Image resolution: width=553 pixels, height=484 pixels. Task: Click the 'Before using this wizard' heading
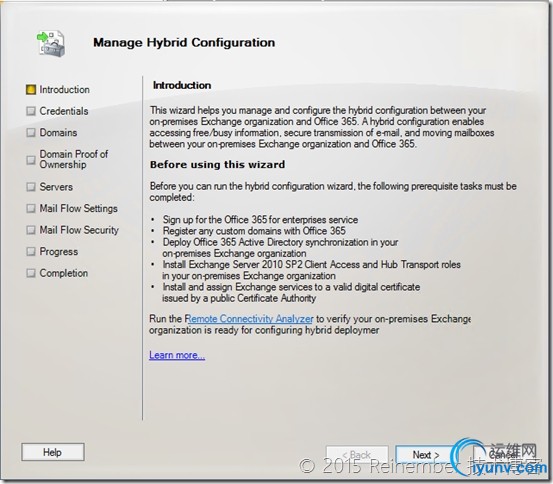coord(217,165)
